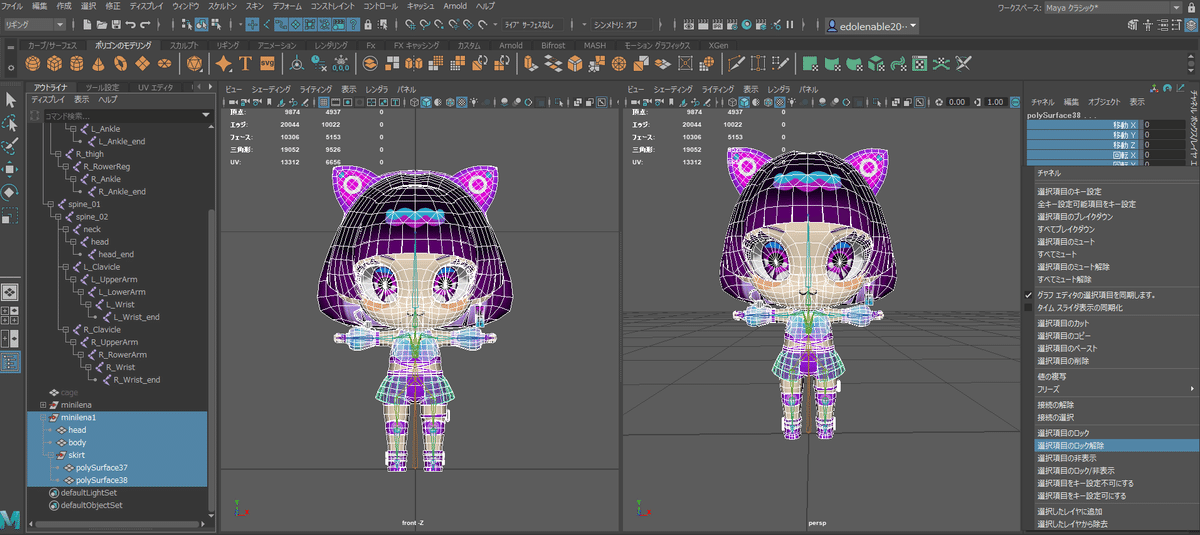
Task: Click the redo arrow icon
Action: tap(147, 23)
